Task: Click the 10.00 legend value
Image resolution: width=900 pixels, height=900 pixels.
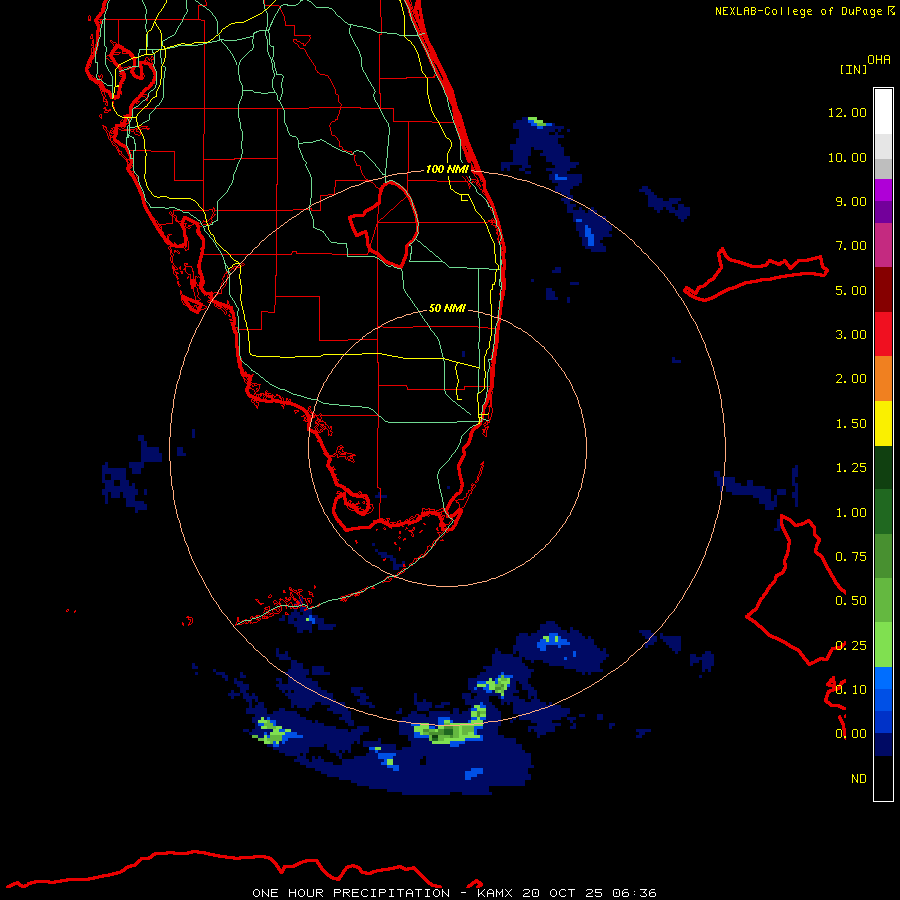Action: tap(847, 157)
